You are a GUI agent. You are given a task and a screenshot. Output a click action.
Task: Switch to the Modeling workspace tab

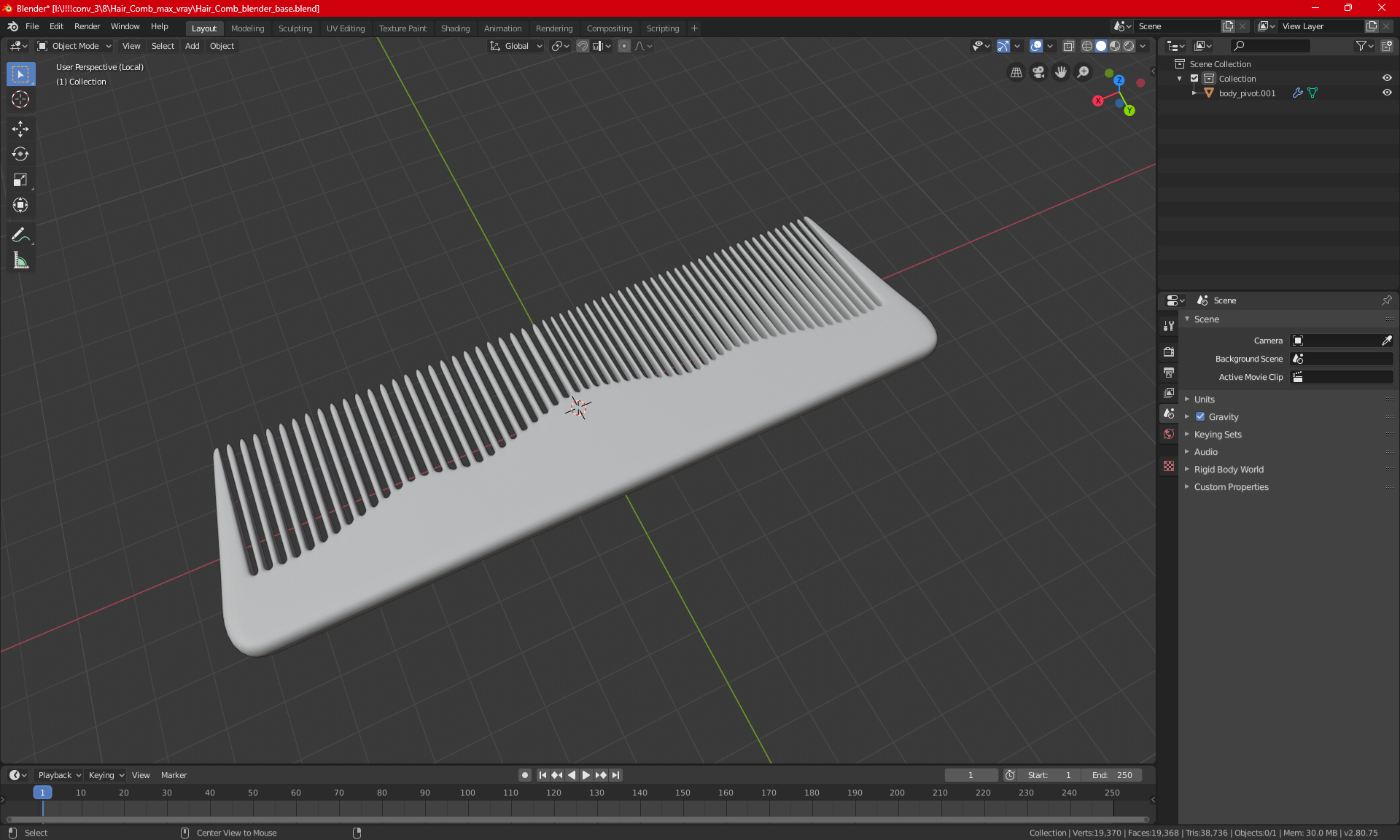[x=247, y=28]
